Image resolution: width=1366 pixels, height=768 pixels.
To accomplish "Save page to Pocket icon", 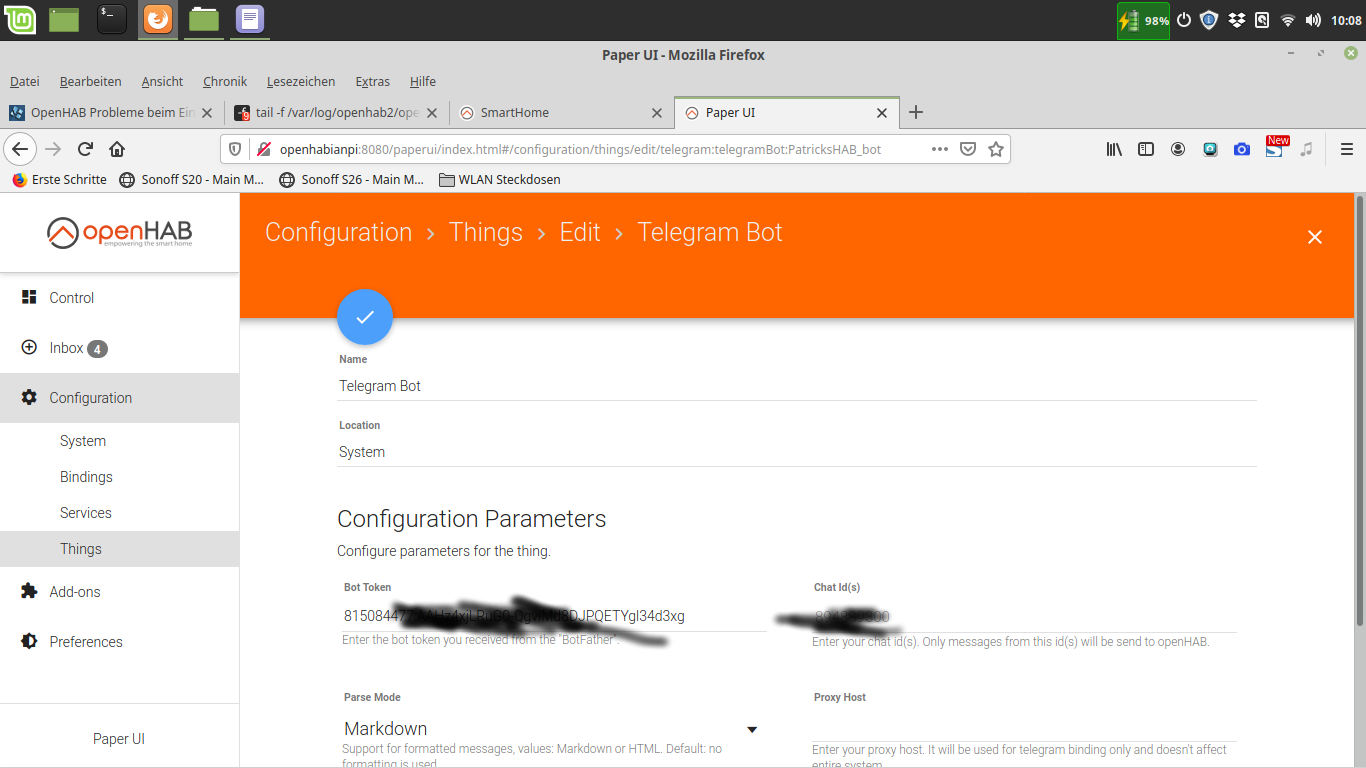I will 968,149.
